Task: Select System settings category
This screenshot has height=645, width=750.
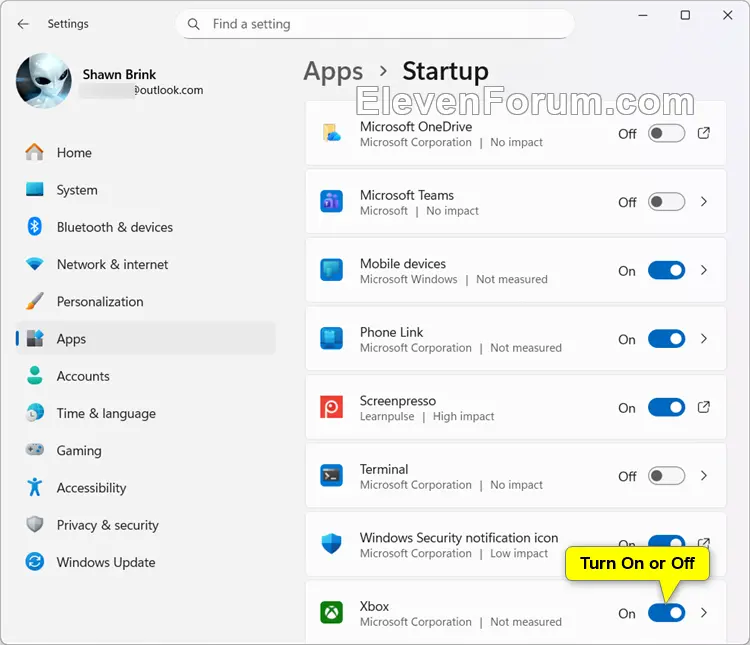Action: coord(146,189)
